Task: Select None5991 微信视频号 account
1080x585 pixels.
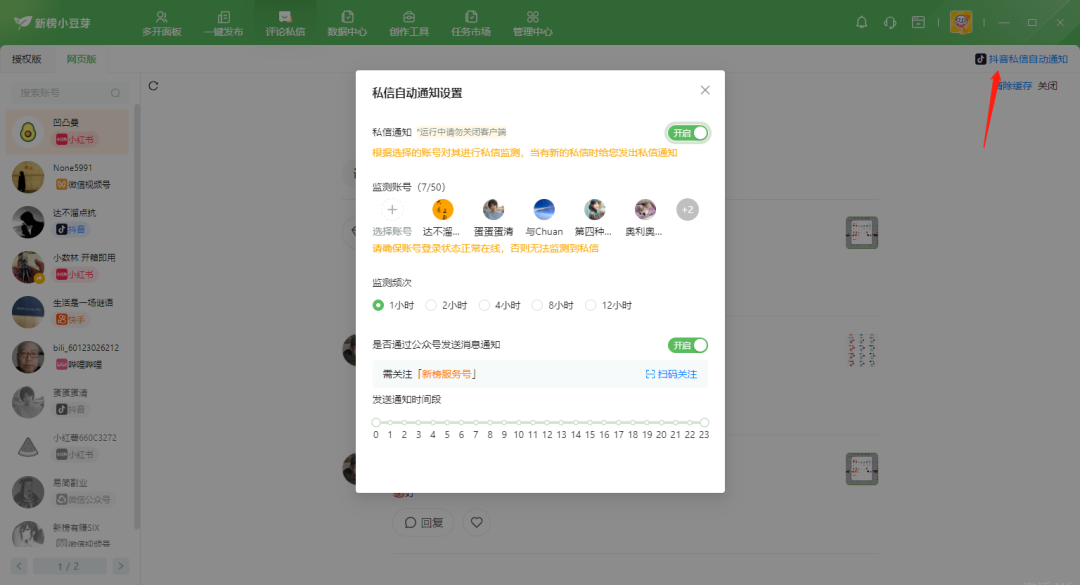Action: [x=68, y=177]
